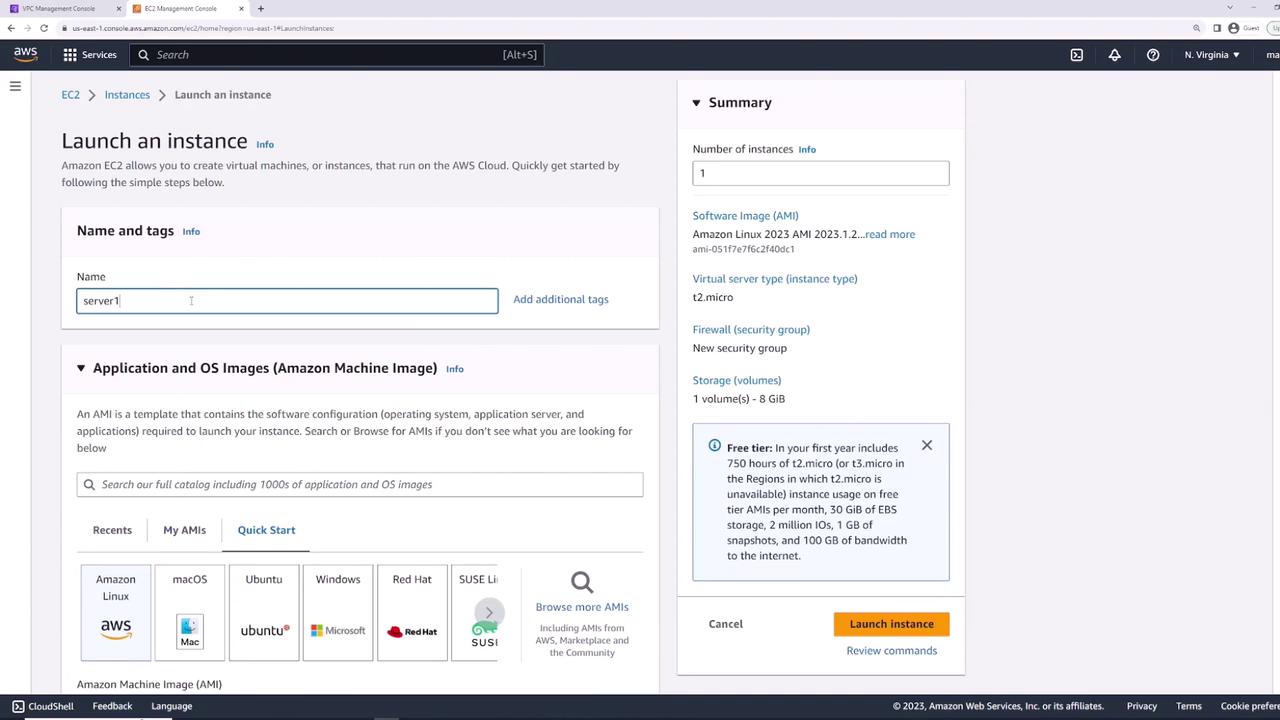Screen dimensions: 1280x720
Task: Open Info next to Launch an instance
Action: pos(265,144)
